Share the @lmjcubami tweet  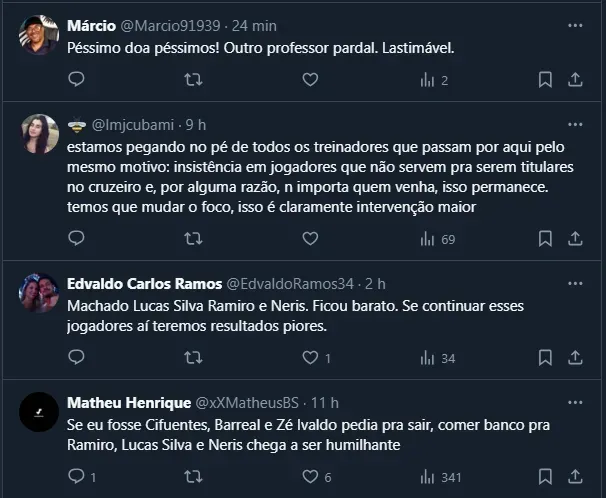click(576, 238)
